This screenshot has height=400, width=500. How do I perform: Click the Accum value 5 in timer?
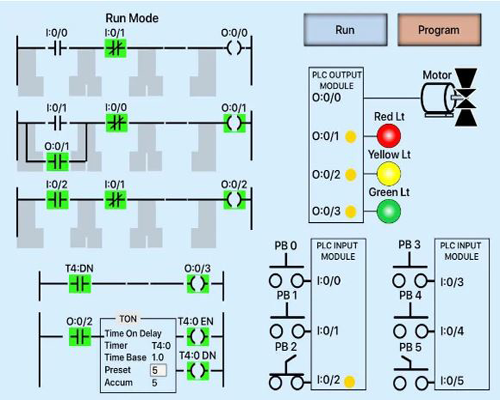click(155, 383)
